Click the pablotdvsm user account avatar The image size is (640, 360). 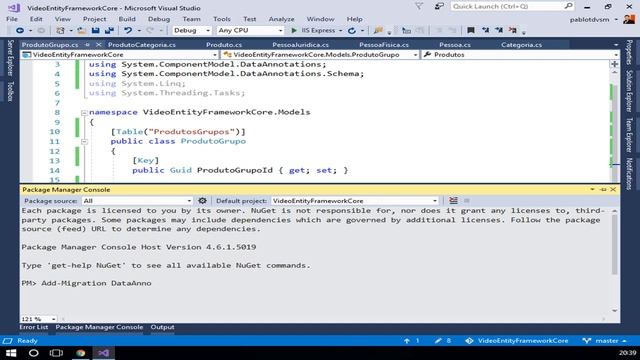point(629,19)
